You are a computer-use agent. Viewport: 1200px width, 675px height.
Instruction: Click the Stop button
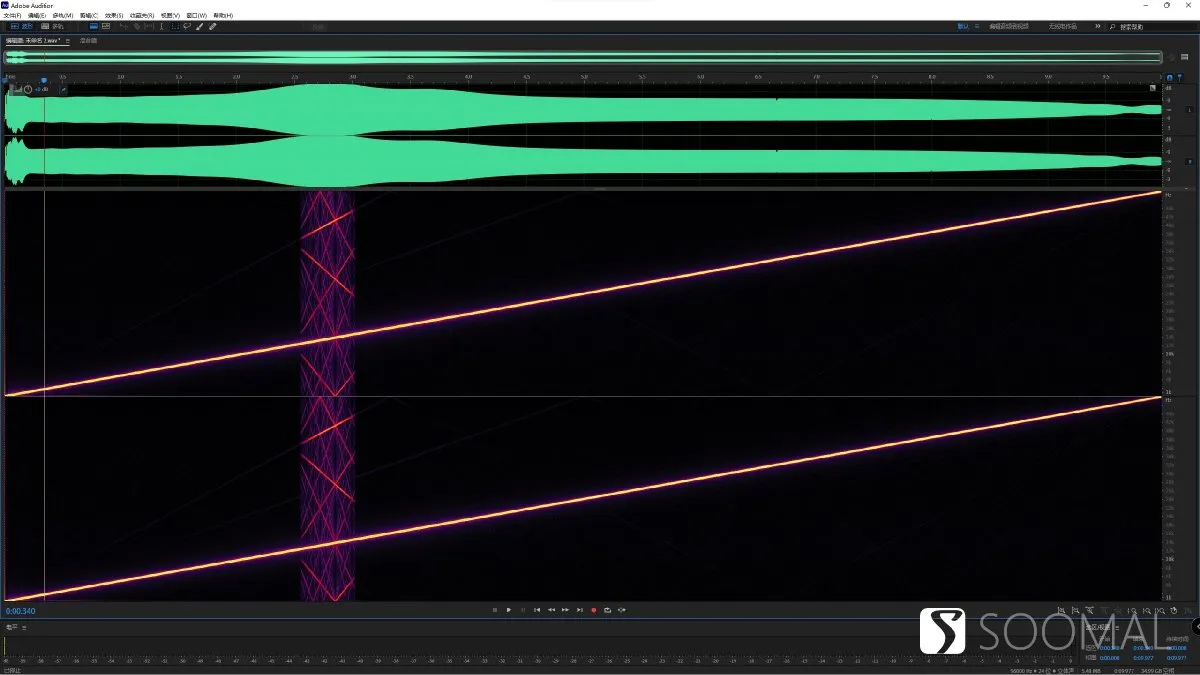point(494,609)
